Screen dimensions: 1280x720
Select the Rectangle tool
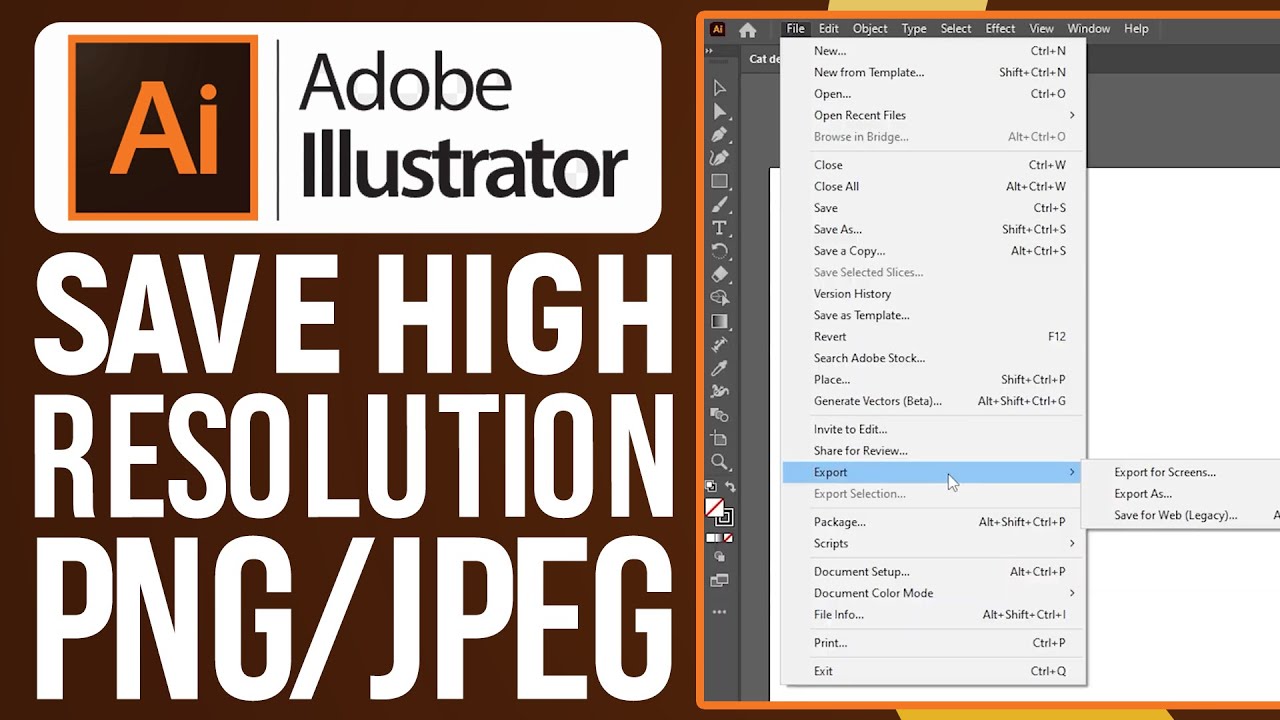click(x=719, y=181)
